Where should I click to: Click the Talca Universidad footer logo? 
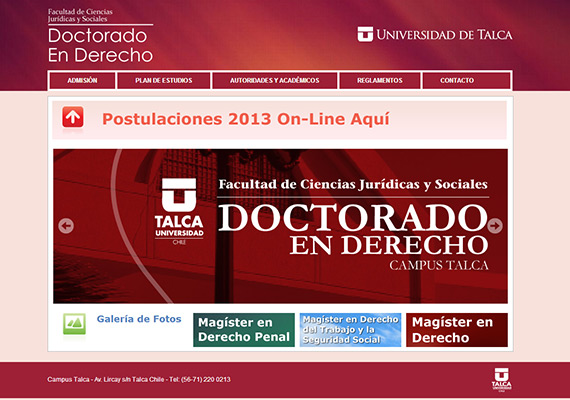[502, 380]
